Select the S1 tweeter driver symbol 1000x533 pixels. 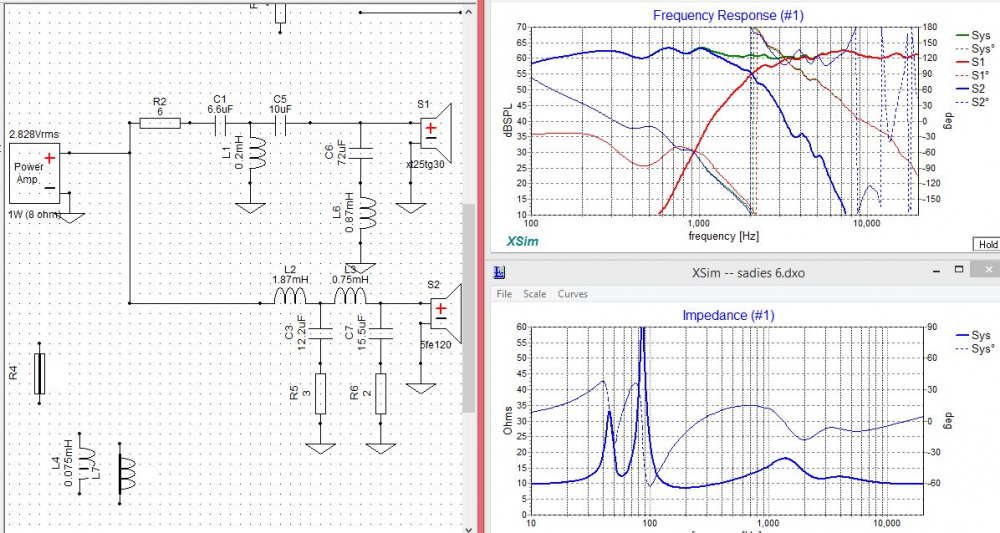[435, 128]
